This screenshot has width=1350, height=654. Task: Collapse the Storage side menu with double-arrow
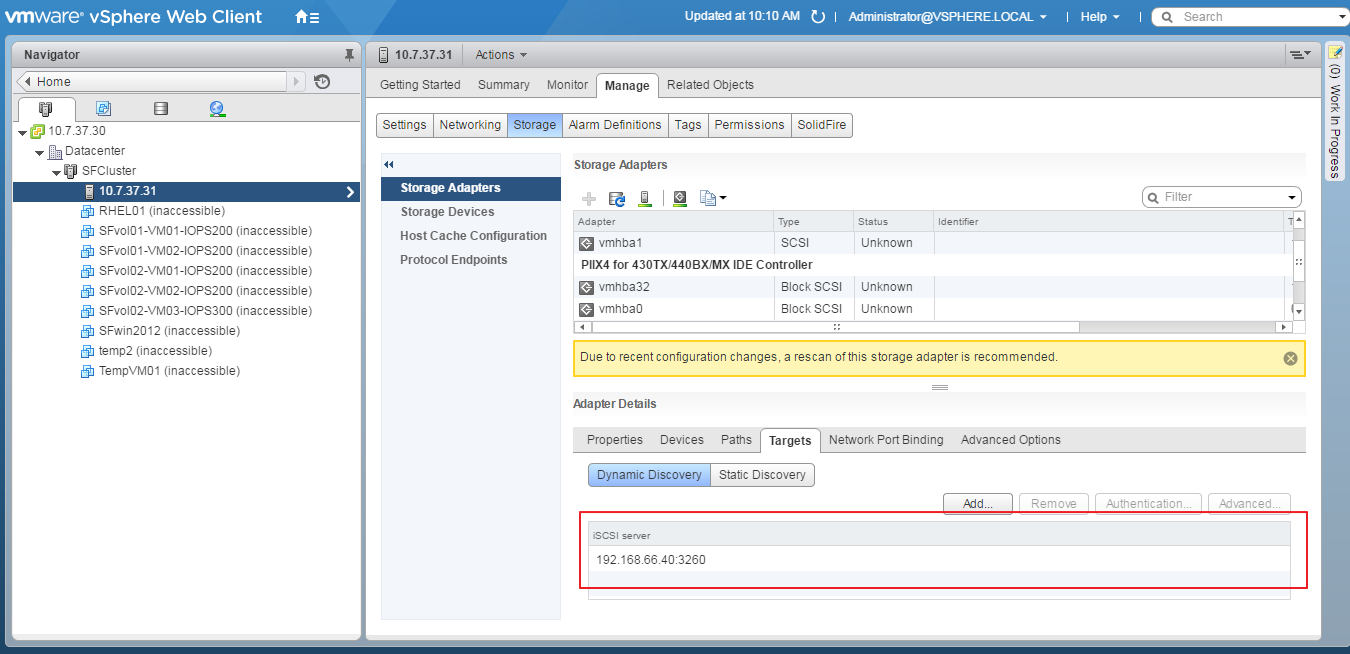[x=389, y=165]
